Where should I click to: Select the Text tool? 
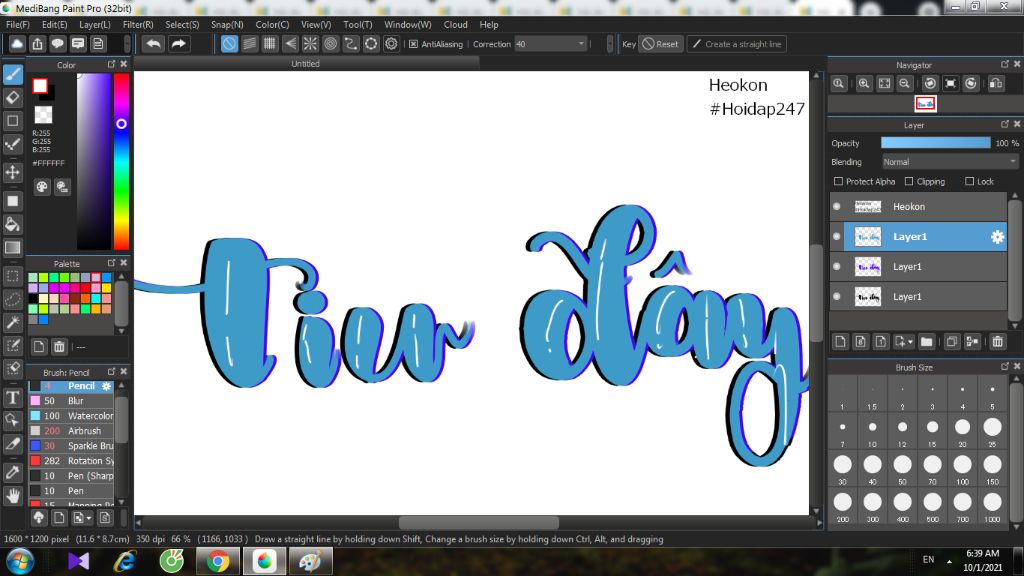12,397
